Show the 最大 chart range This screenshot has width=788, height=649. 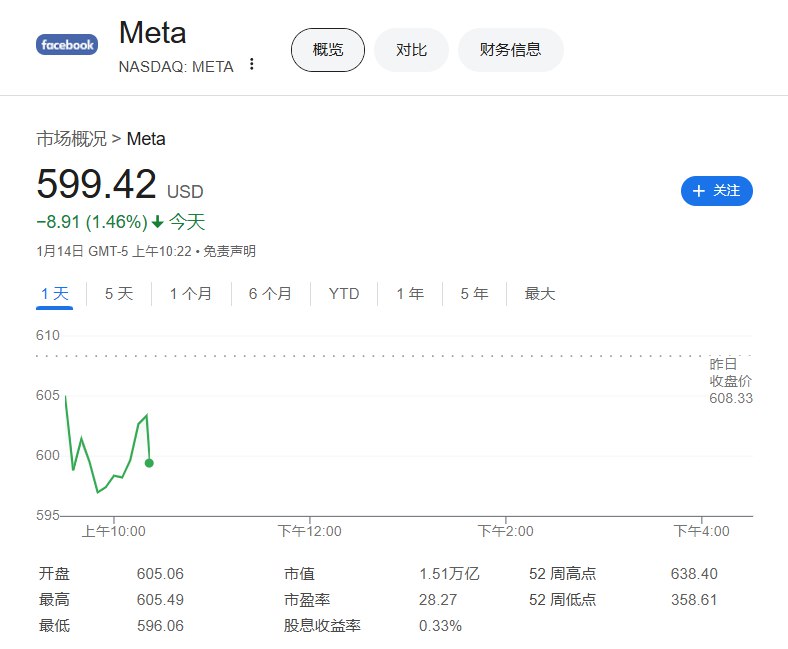pos(540,294)
